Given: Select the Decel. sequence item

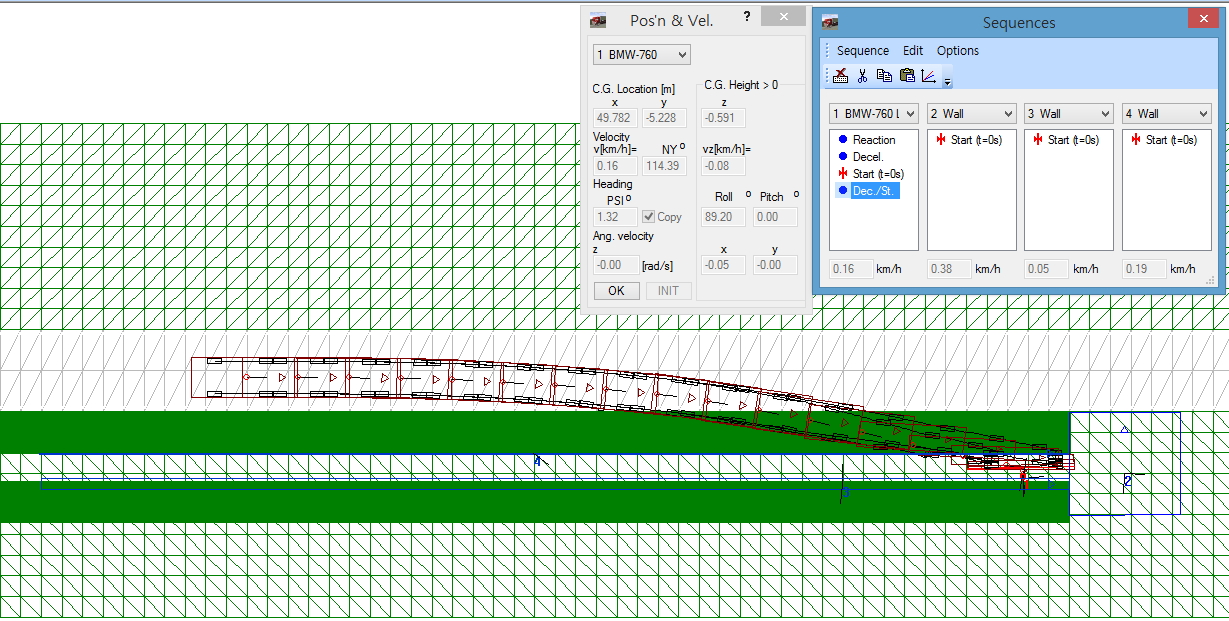Looking at the screenshot, I should 868,157.
